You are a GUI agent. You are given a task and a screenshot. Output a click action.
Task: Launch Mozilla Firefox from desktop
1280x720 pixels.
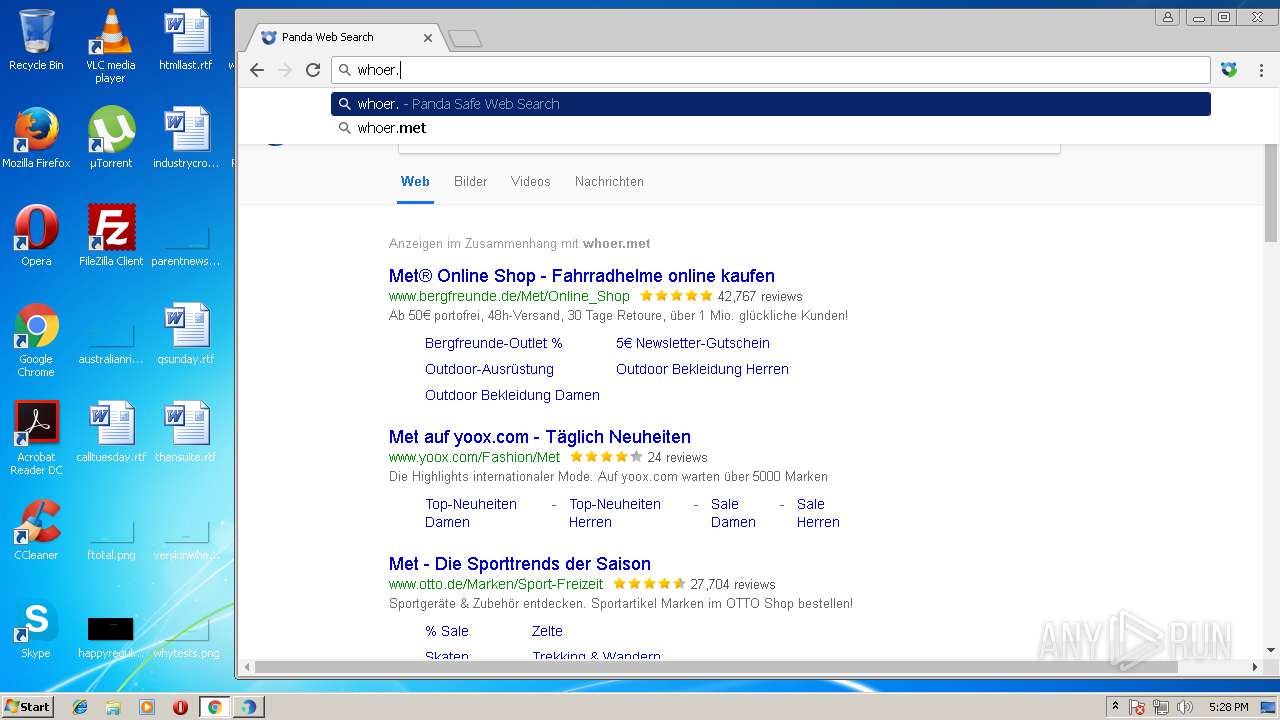coord(36,138)
